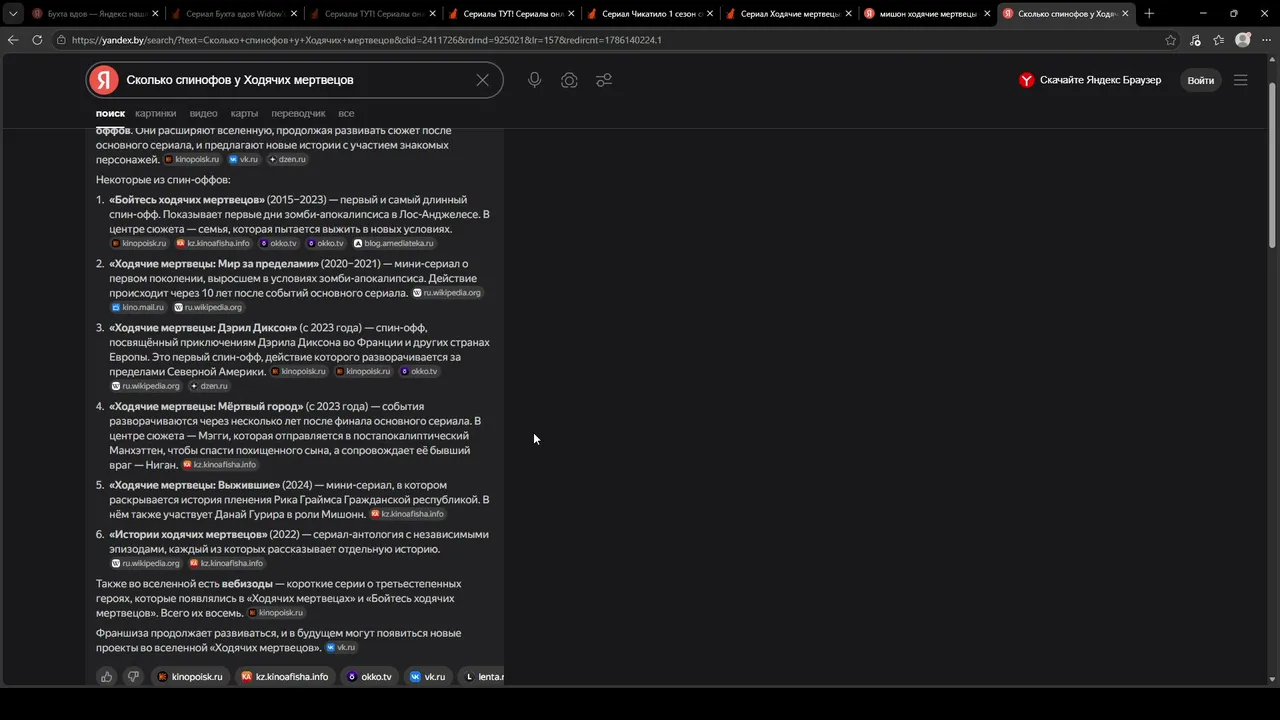
Task: Click 'Некоторые из спин-оффов:' text
Action: pos(163,180)
